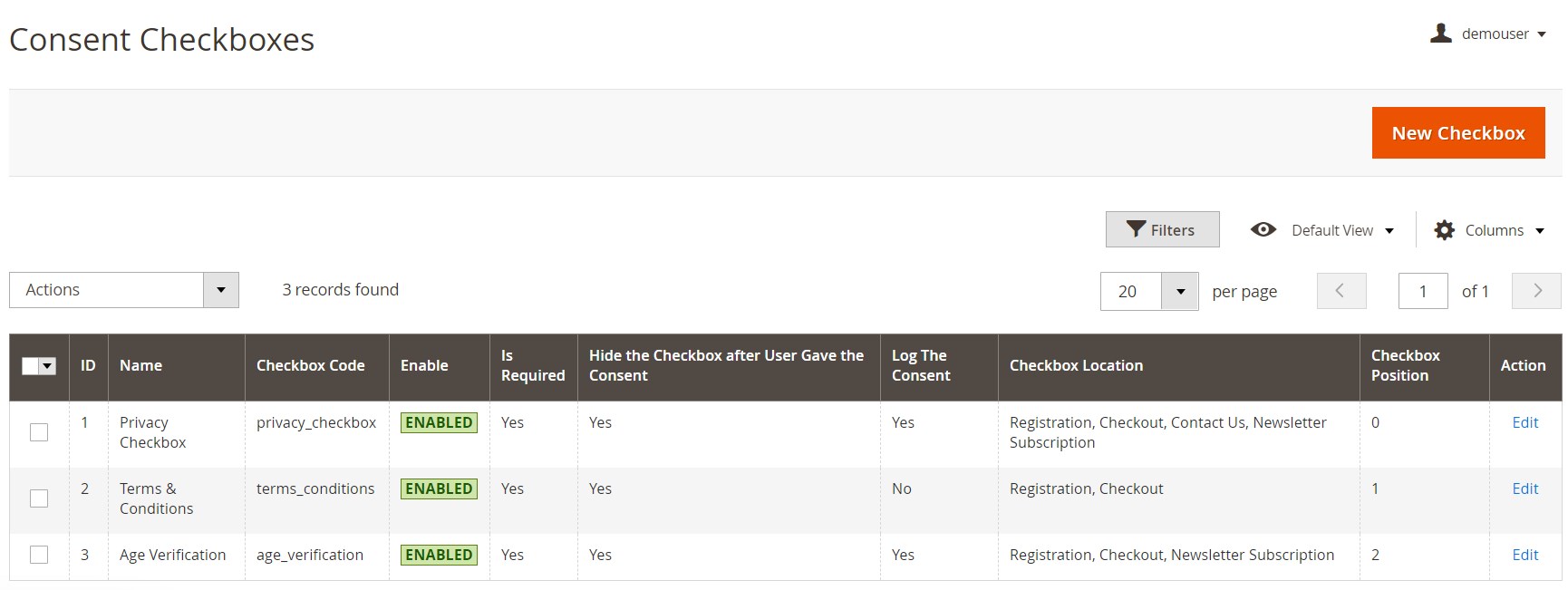The width and height of the screenshot is (1568, 590).
Task: Sort by Checkbox Location column header
Action: [1179, 366]
